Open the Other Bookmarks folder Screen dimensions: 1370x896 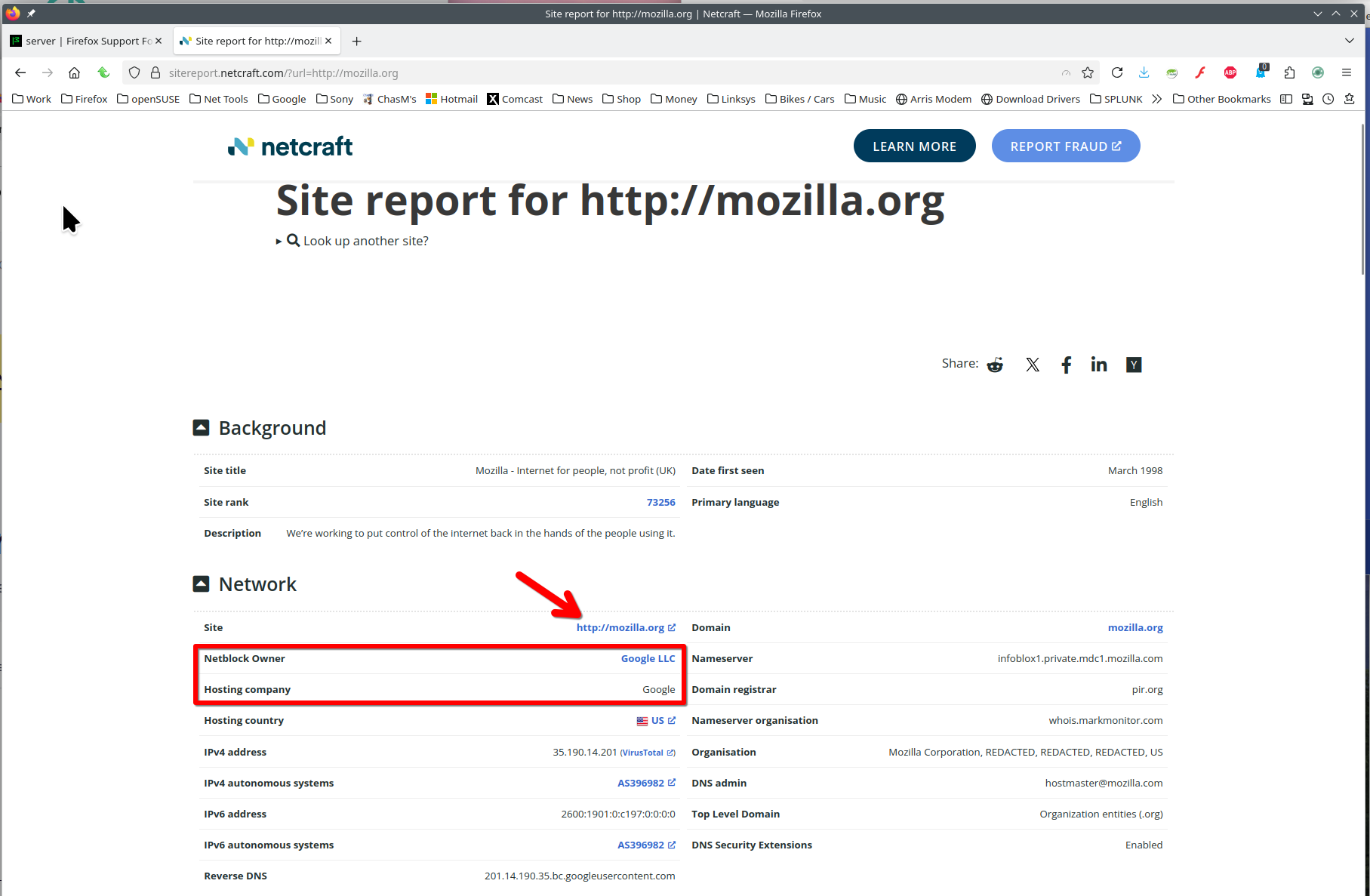pyautogui.click(x=1221, y=99)
